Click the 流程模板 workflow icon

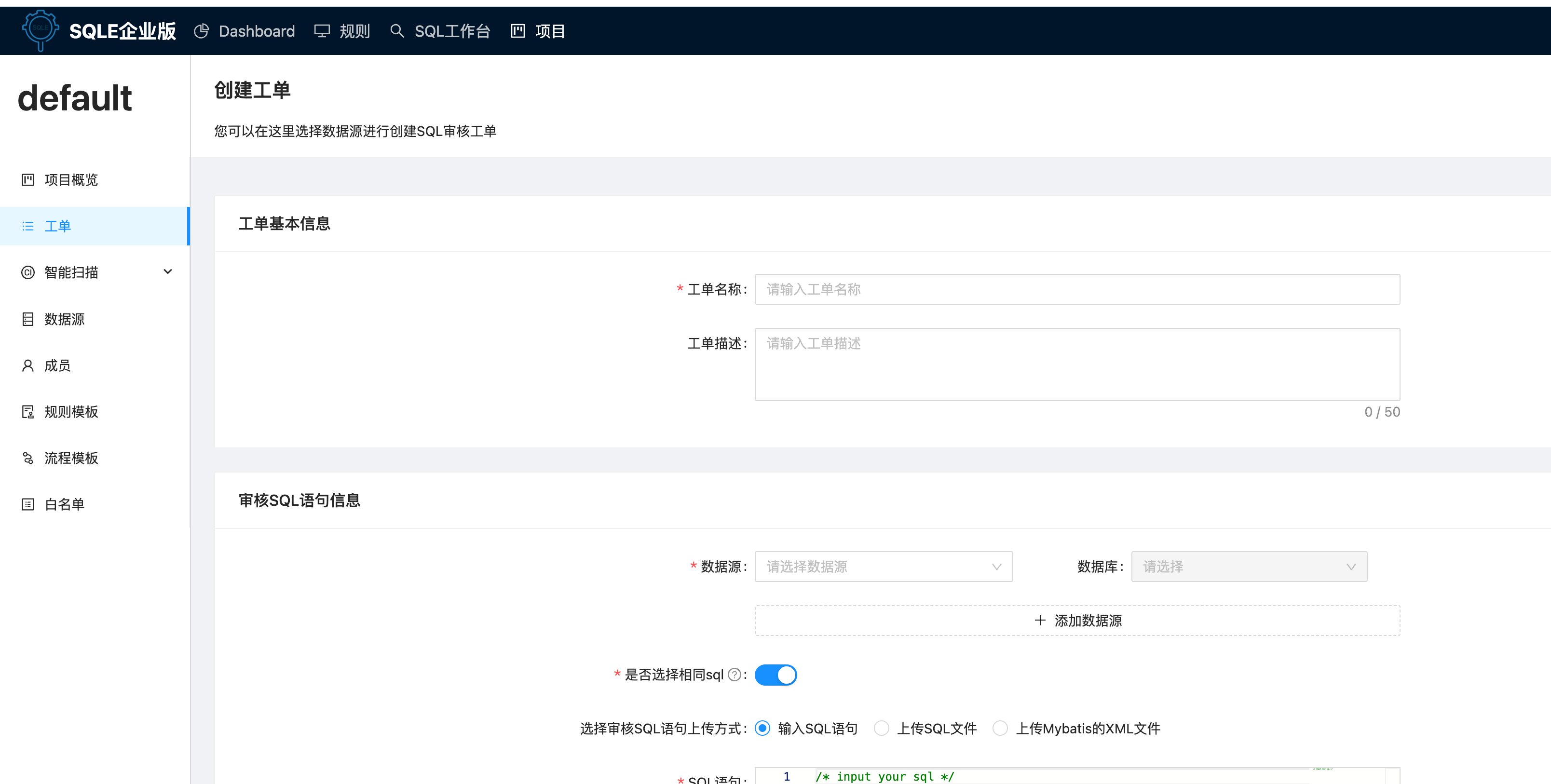27,458
